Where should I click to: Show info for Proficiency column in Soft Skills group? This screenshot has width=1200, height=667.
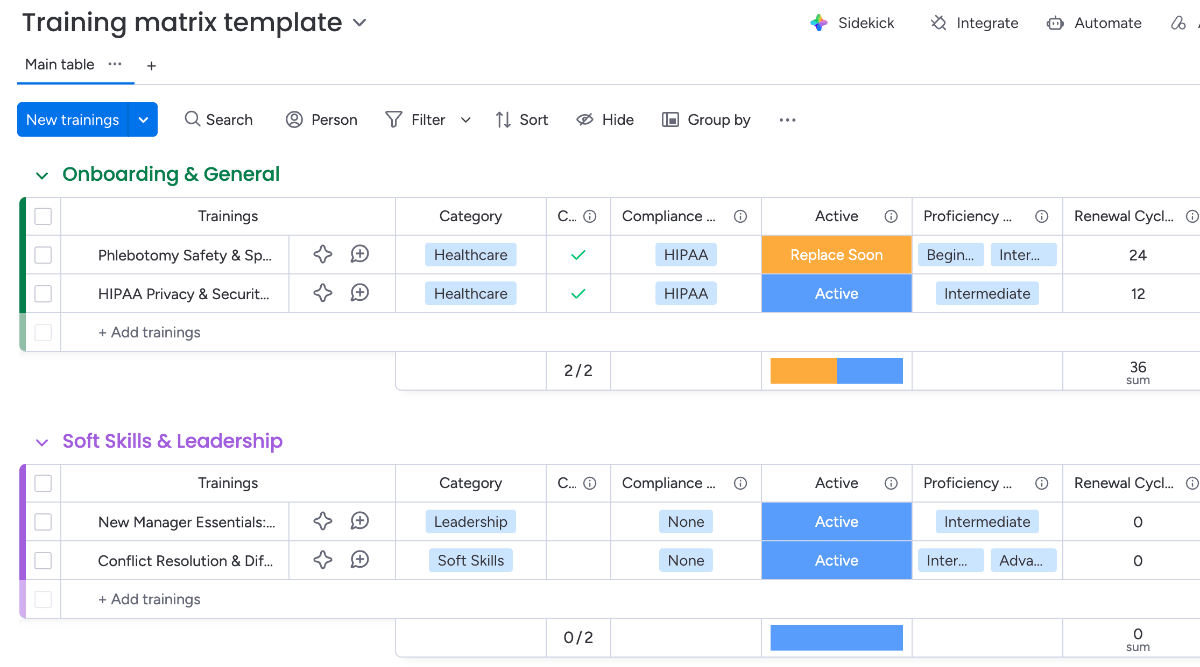[1041, 483]
